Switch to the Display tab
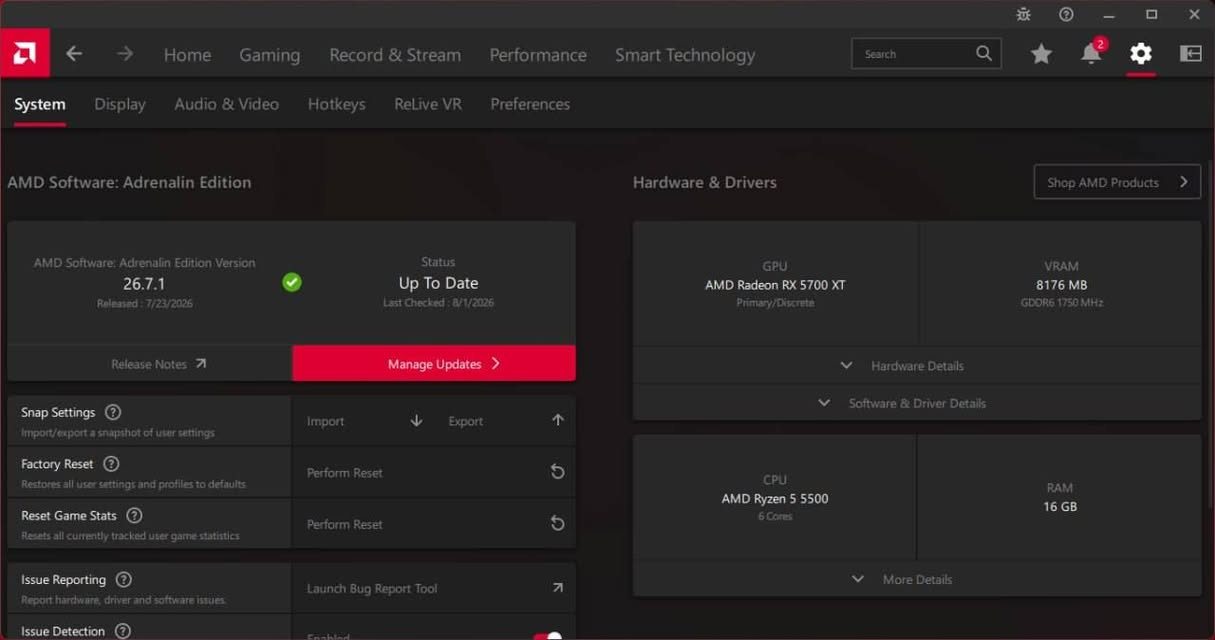Image resolution: width=1215 pixels, height=640 pixels. pyautogui.click(x=120, y=104)
